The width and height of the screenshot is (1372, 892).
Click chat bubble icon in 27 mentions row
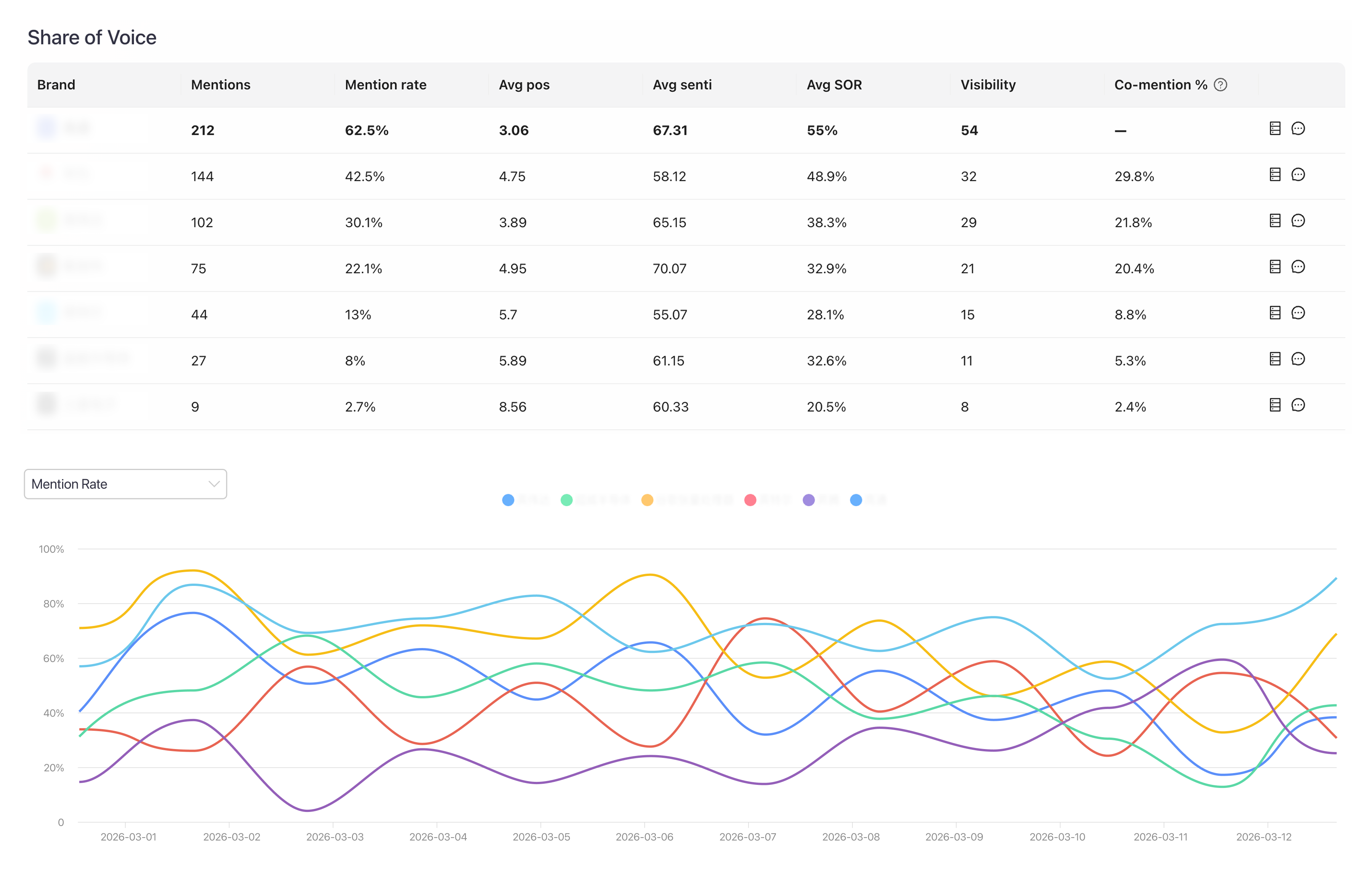click(x=1298, y=359)
